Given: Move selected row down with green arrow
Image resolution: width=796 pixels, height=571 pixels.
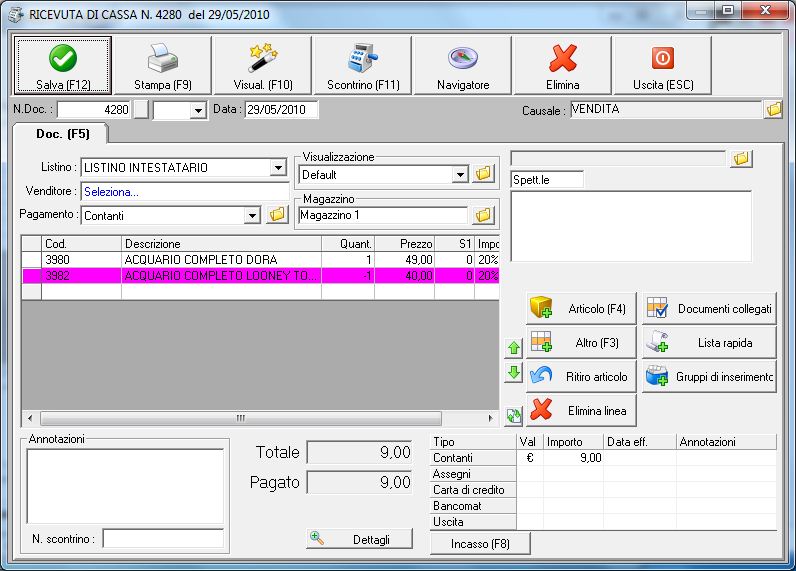Looking at the screenshot, I should click(514, 373).
